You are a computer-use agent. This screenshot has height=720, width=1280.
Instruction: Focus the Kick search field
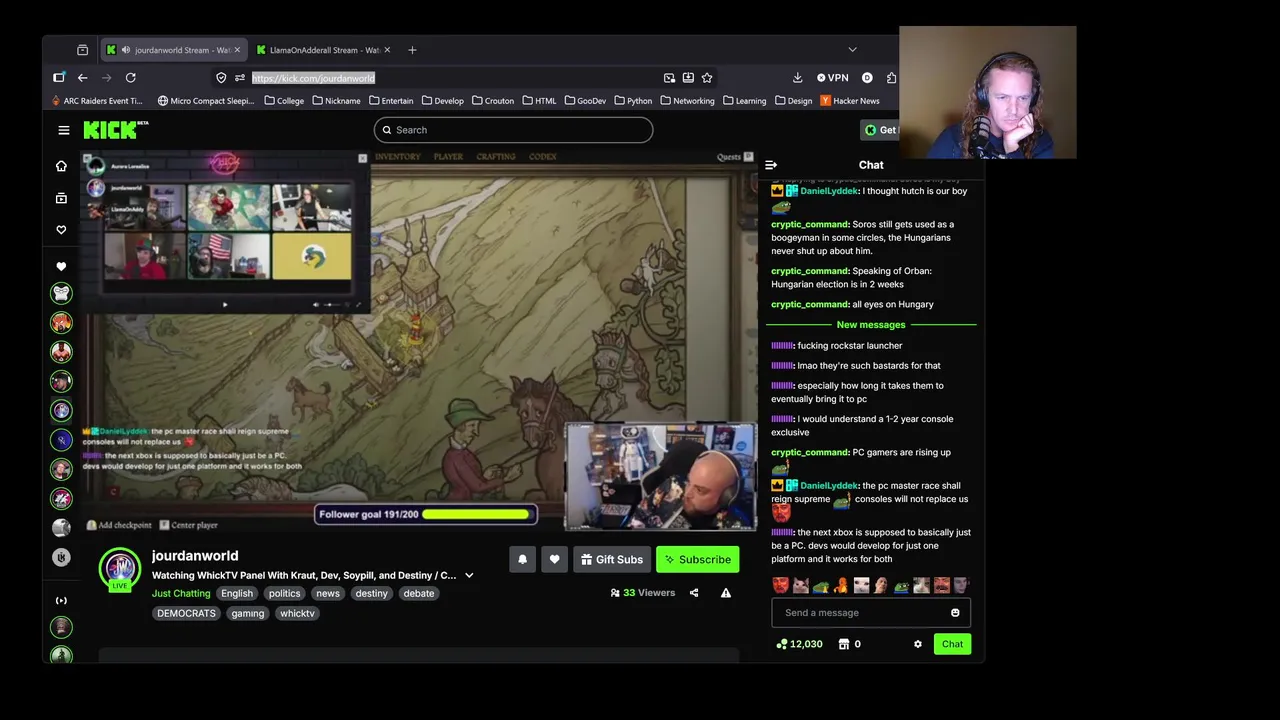[x=513, y=130]
